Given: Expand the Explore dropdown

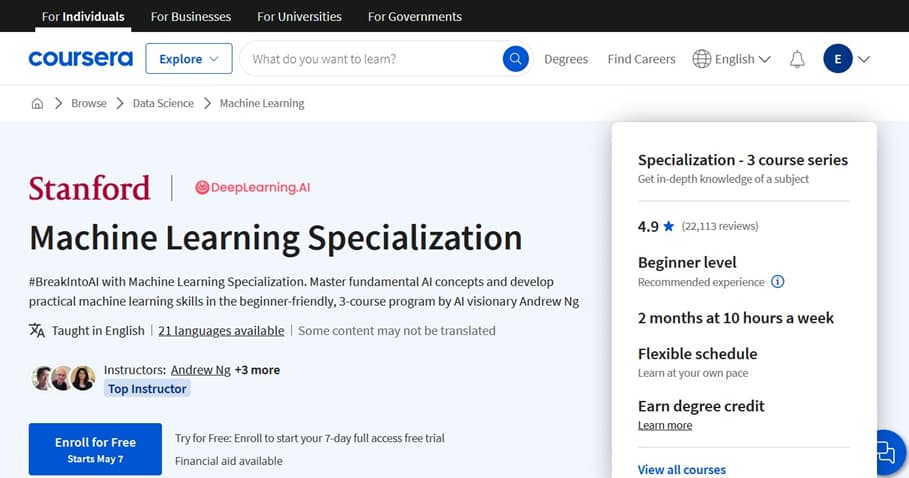Looking at the screenshot, I should 188,59.
